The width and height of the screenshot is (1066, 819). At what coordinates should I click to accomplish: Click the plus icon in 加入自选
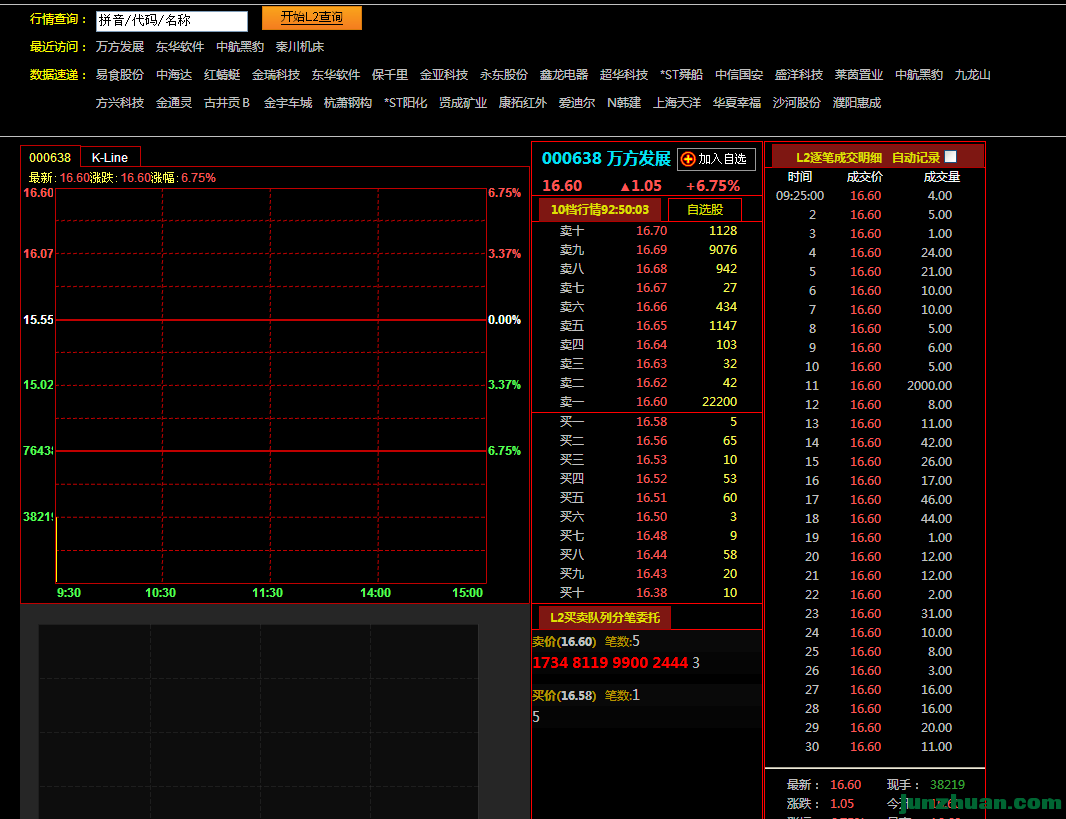(x=688, y=159)
